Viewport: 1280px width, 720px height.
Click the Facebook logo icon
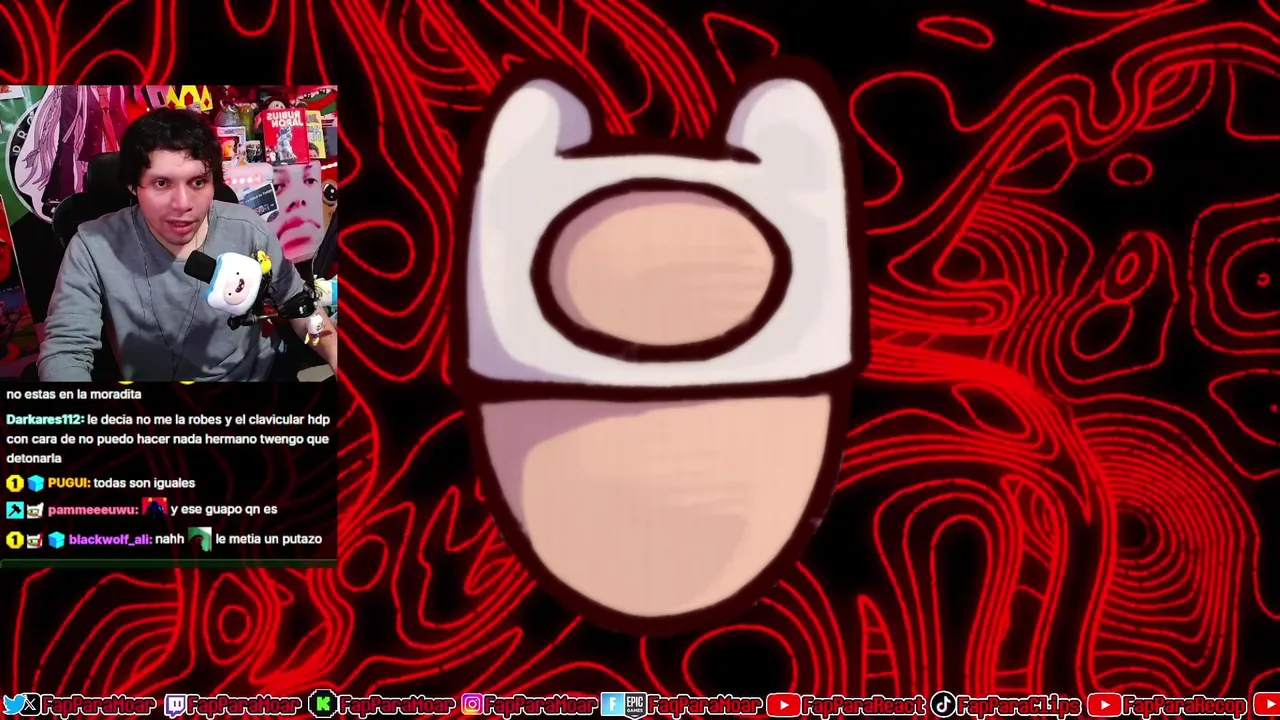610,705
